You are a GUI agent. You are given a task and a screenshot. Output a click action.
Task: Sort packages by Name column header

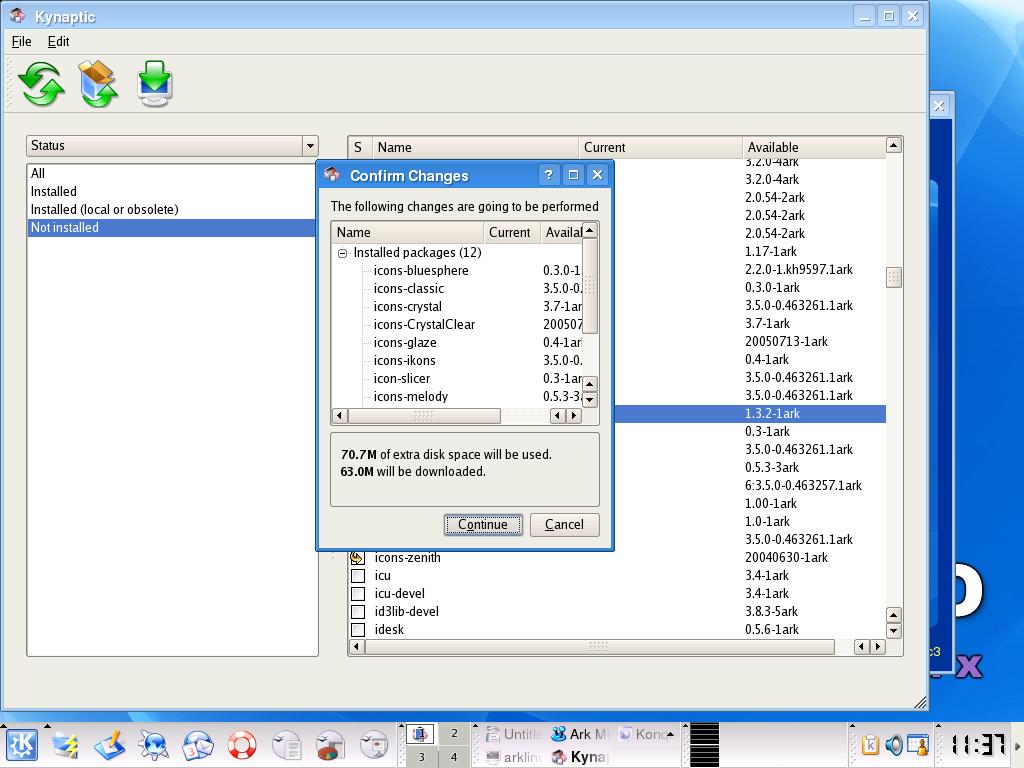click(x=475, y=147)
